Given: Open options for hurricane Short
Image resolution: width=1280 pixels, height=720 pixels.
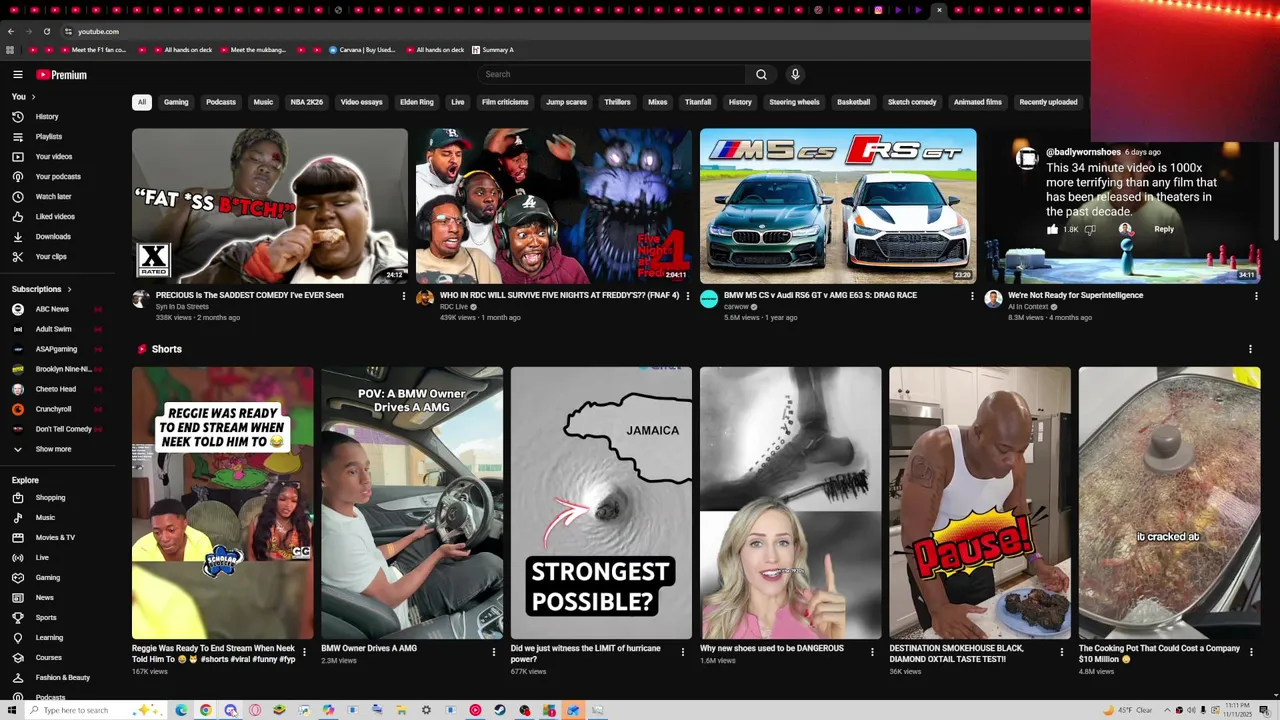Looking at the screenshot, I should pyautogui.click(x=683, y=652).
